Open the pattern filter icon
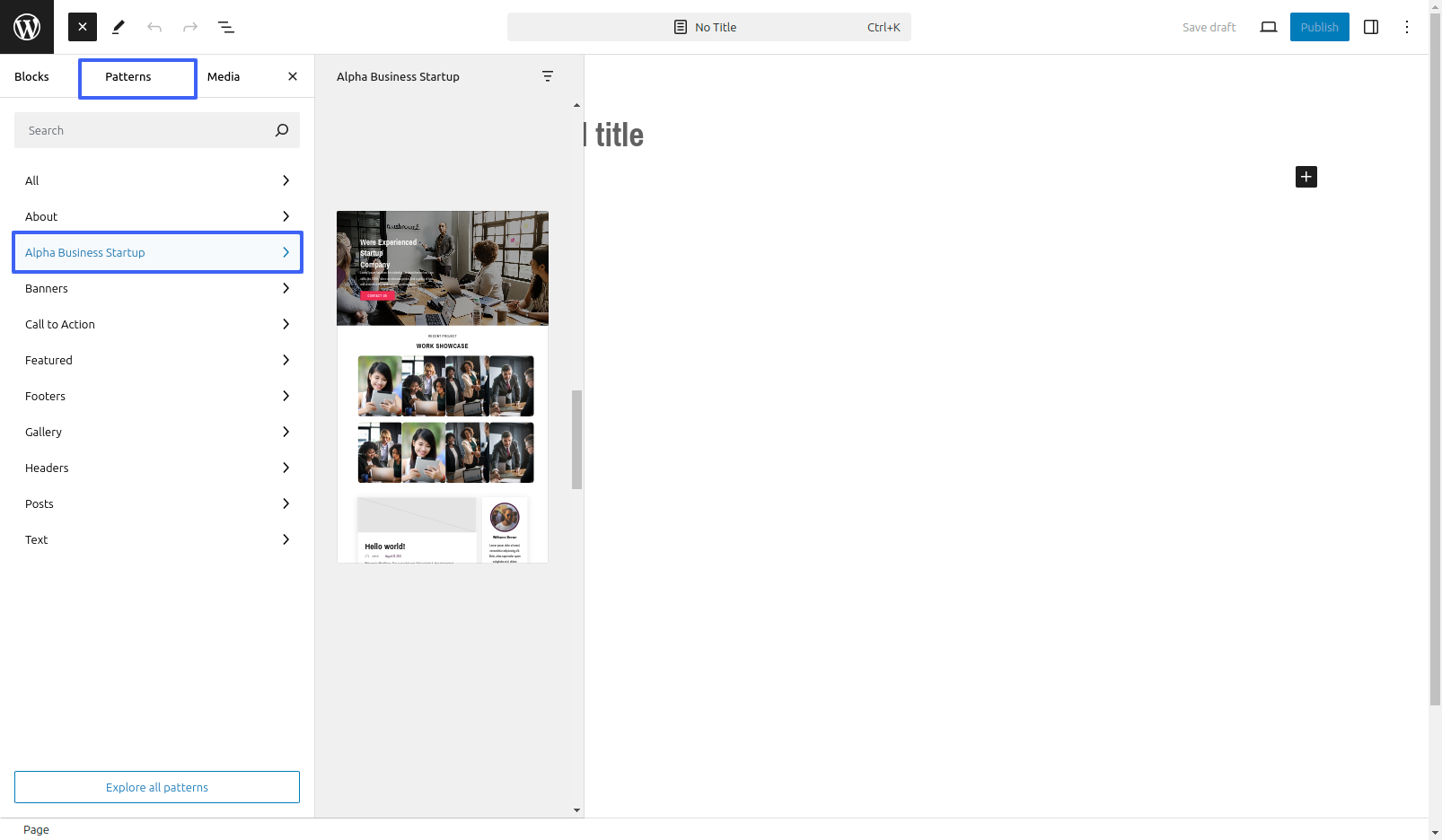The image size is (1442, 840). [548, 76]
